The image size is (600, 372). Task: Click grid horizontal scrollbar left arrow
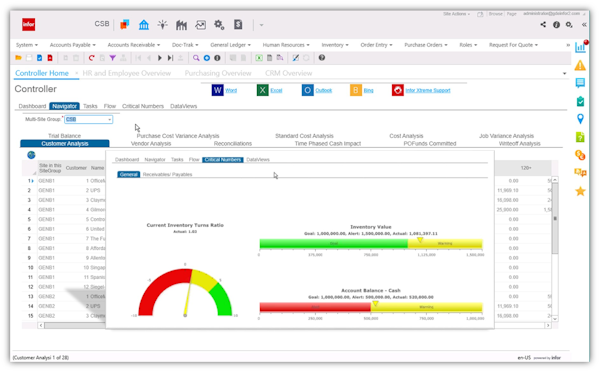coord(41,325)
